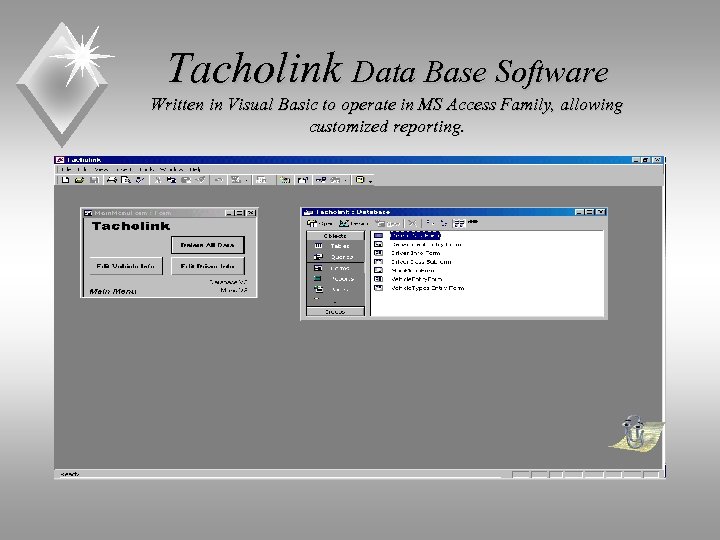Click the Objects header bar

335,236
